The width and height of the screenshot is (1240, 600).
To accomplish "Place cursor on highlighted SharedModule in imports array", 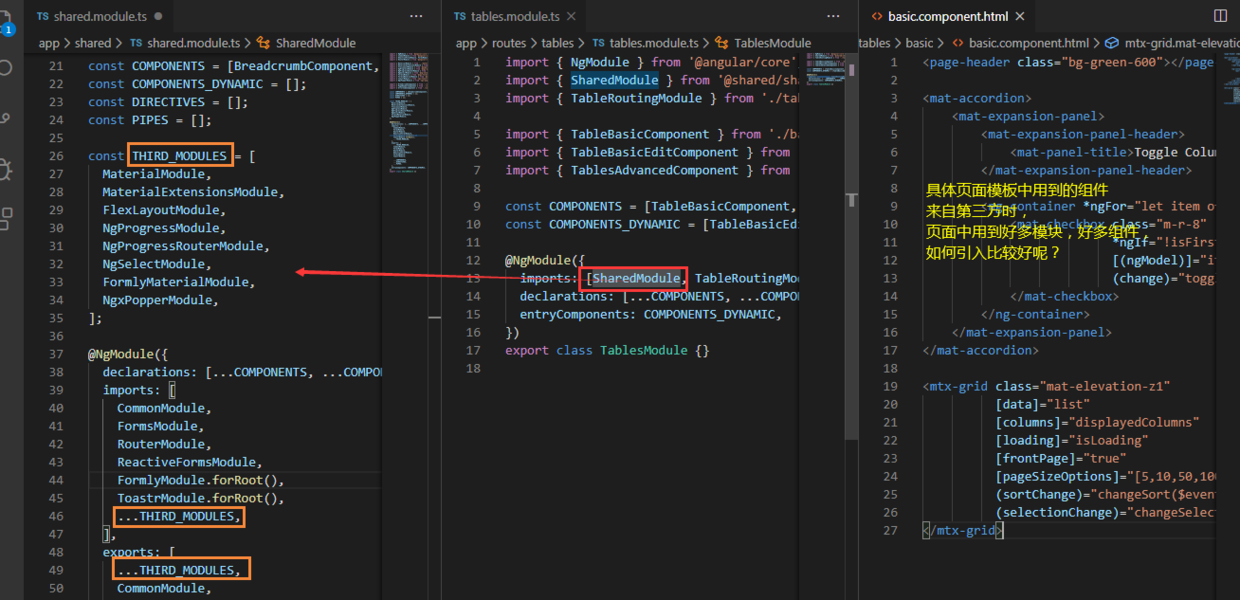I will pyautogui.click(x=636, y=278).
